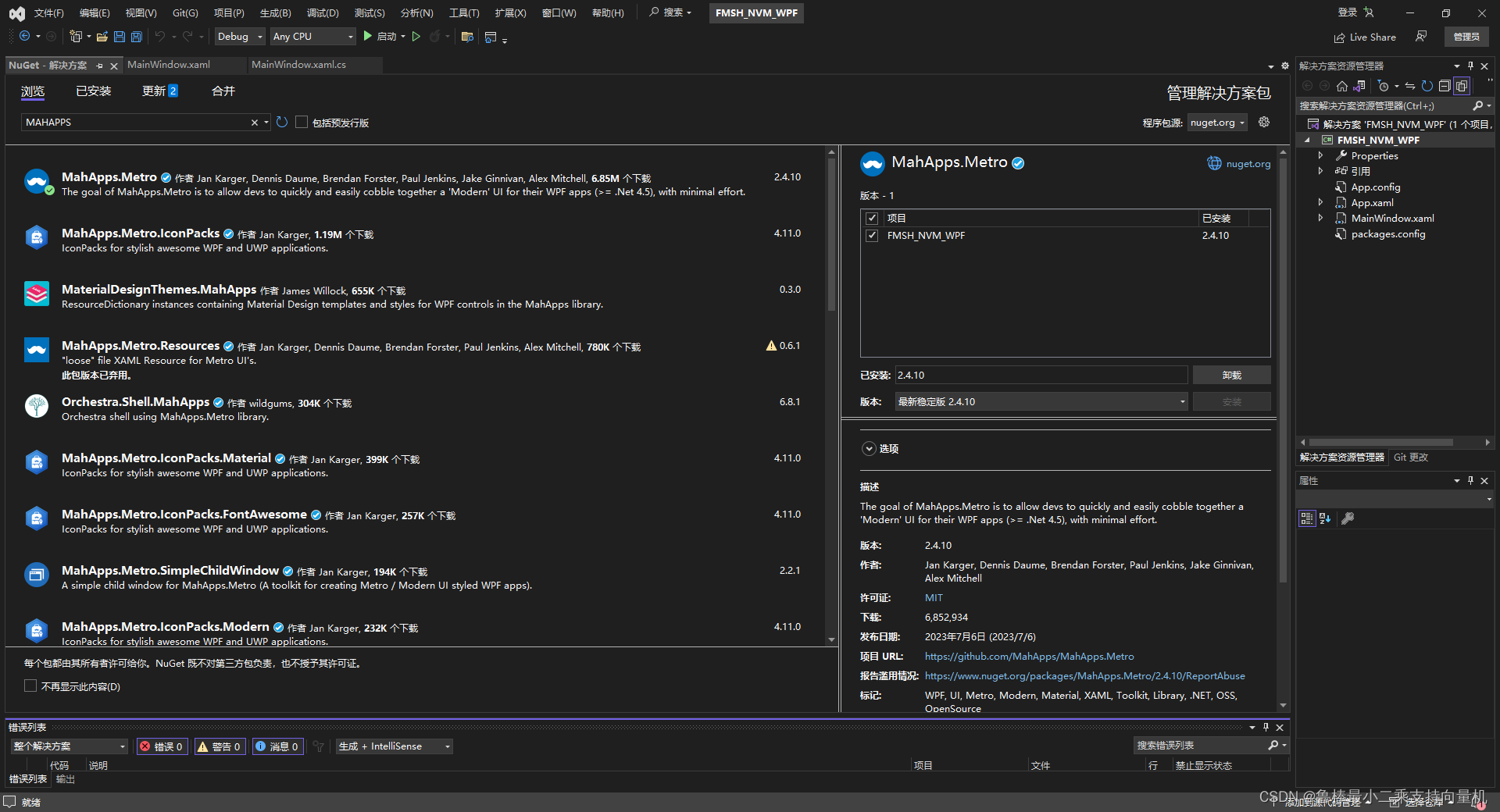Open the File menu

[x=48, y=13]
